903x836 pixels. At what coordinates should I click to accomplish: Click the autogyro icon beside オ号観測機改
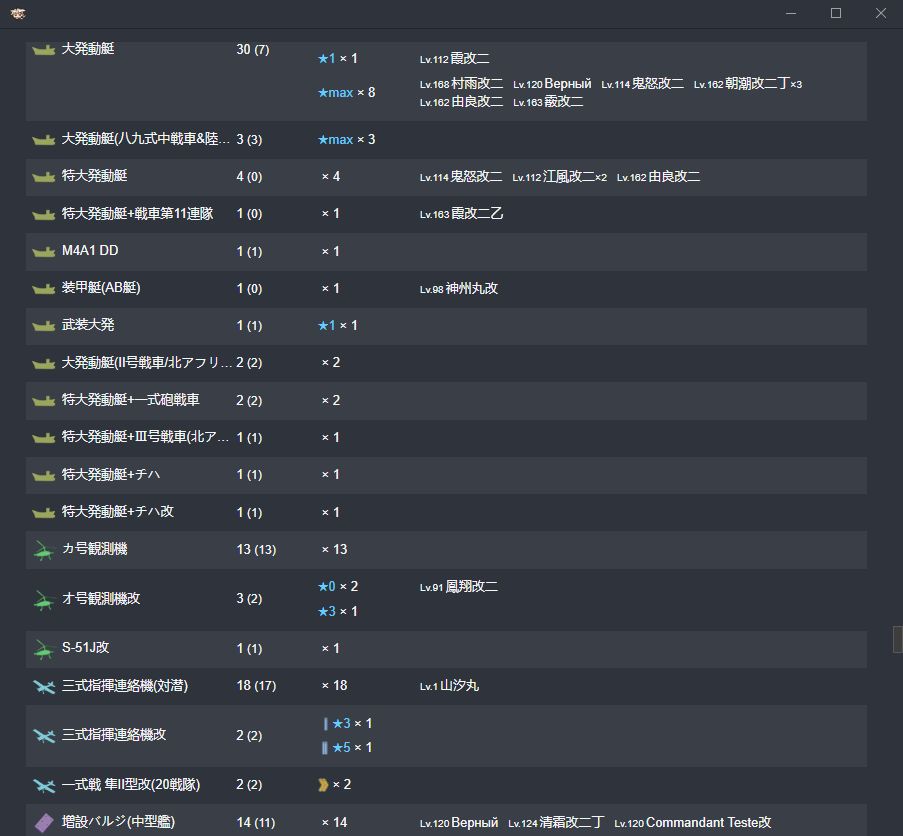pyautogui.click(x=44, y=600)
